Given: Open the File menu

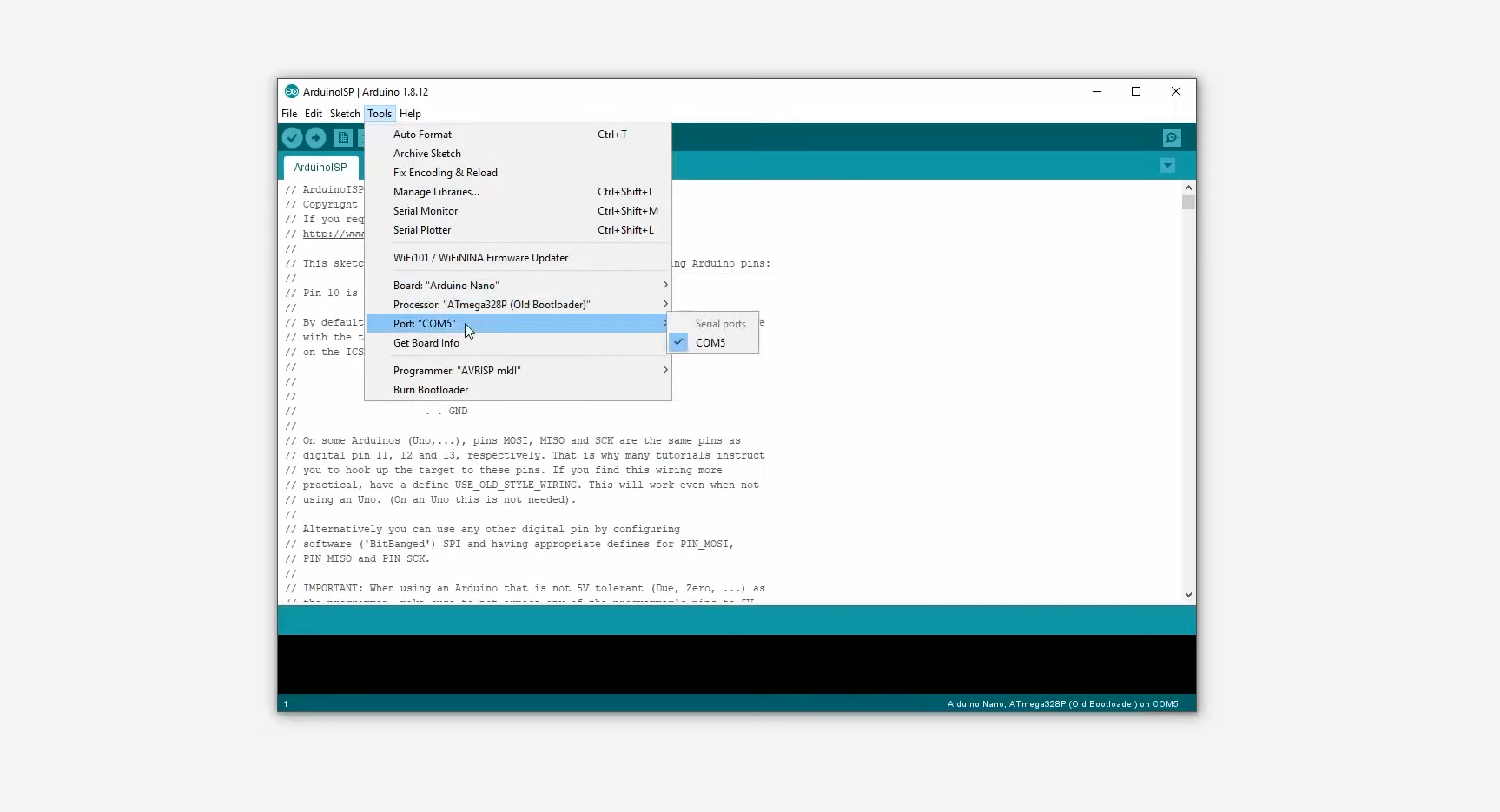Looking at the screenshot, I should (289, 114).
